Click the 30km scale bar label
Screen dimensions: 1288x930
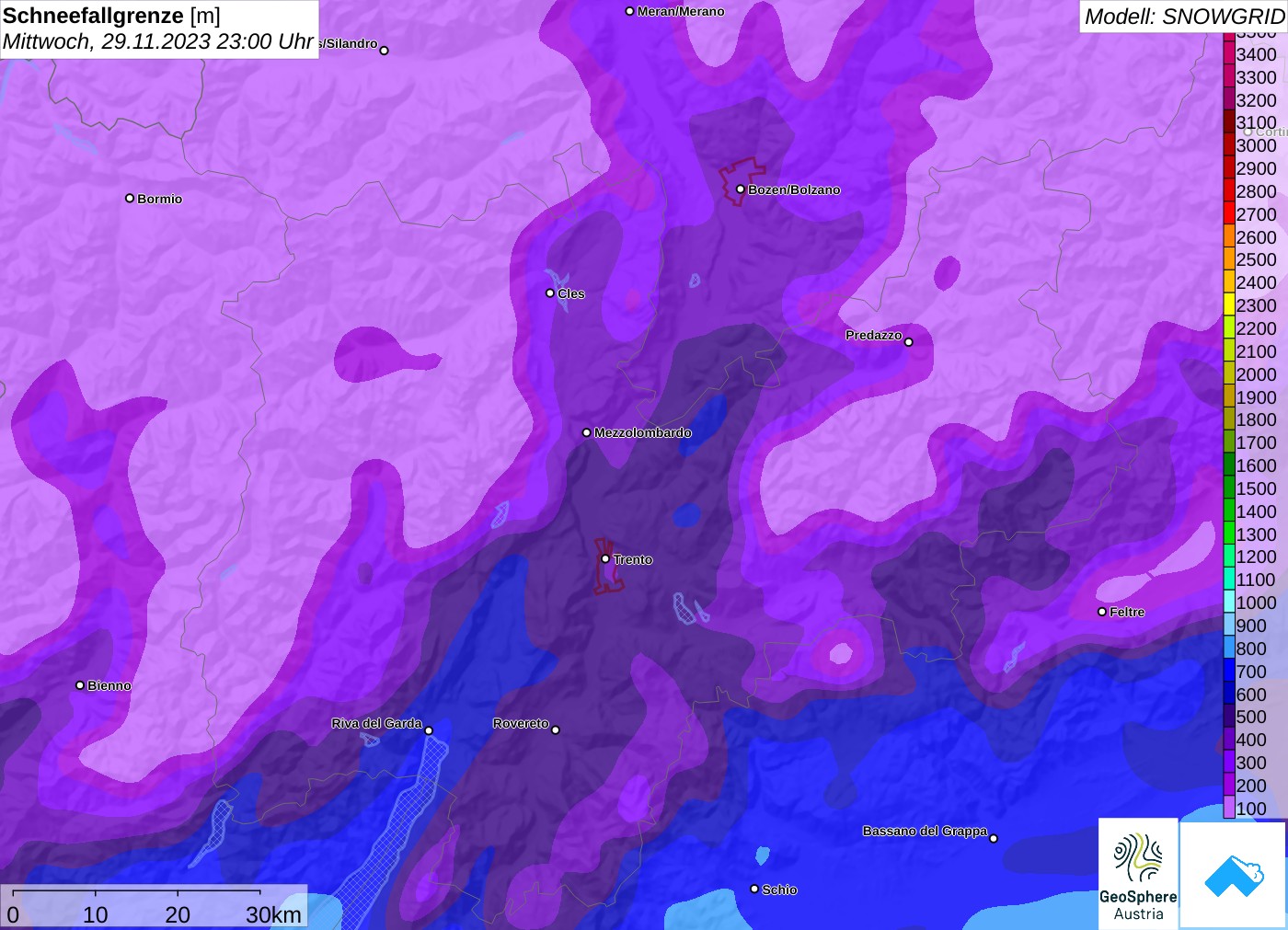click(x=273, y=914)
